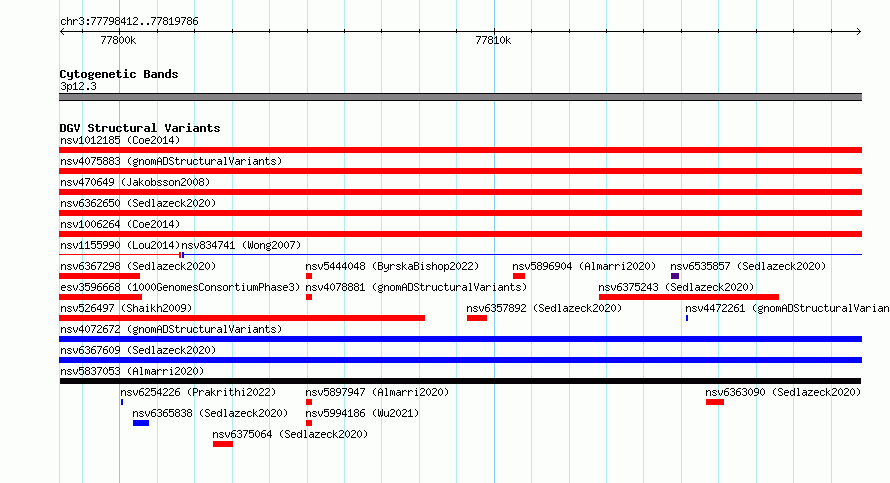Click the gray 3p12.3 band bar
This screenshot has width=890, height=483.
pos(460,97)
